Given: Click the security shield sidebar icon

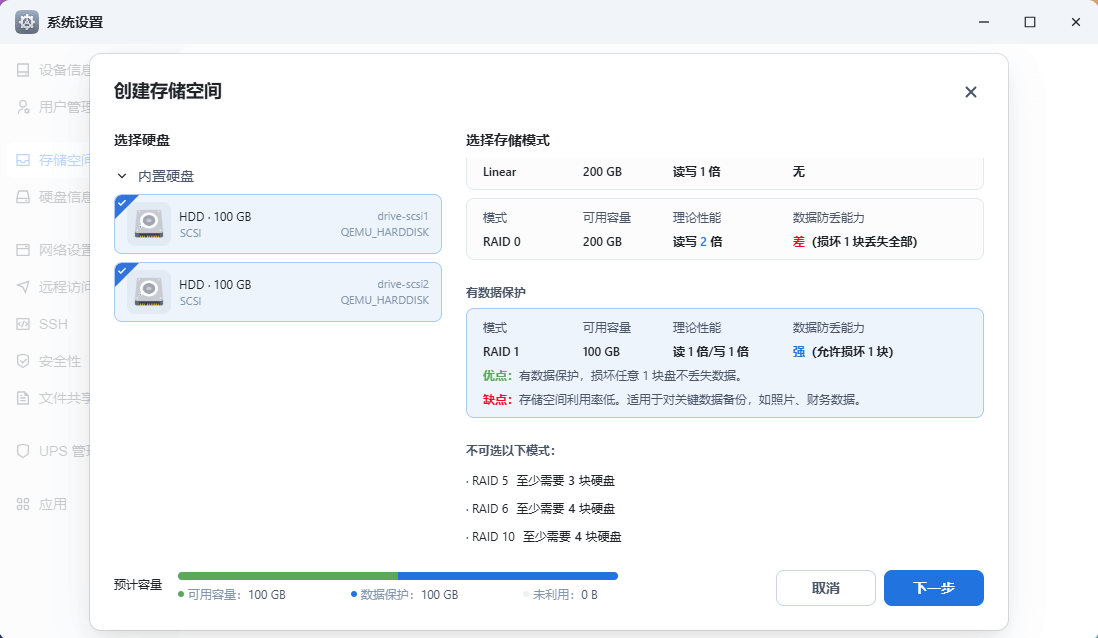Looking at the screenshot, I should click(x=23, y=361).
